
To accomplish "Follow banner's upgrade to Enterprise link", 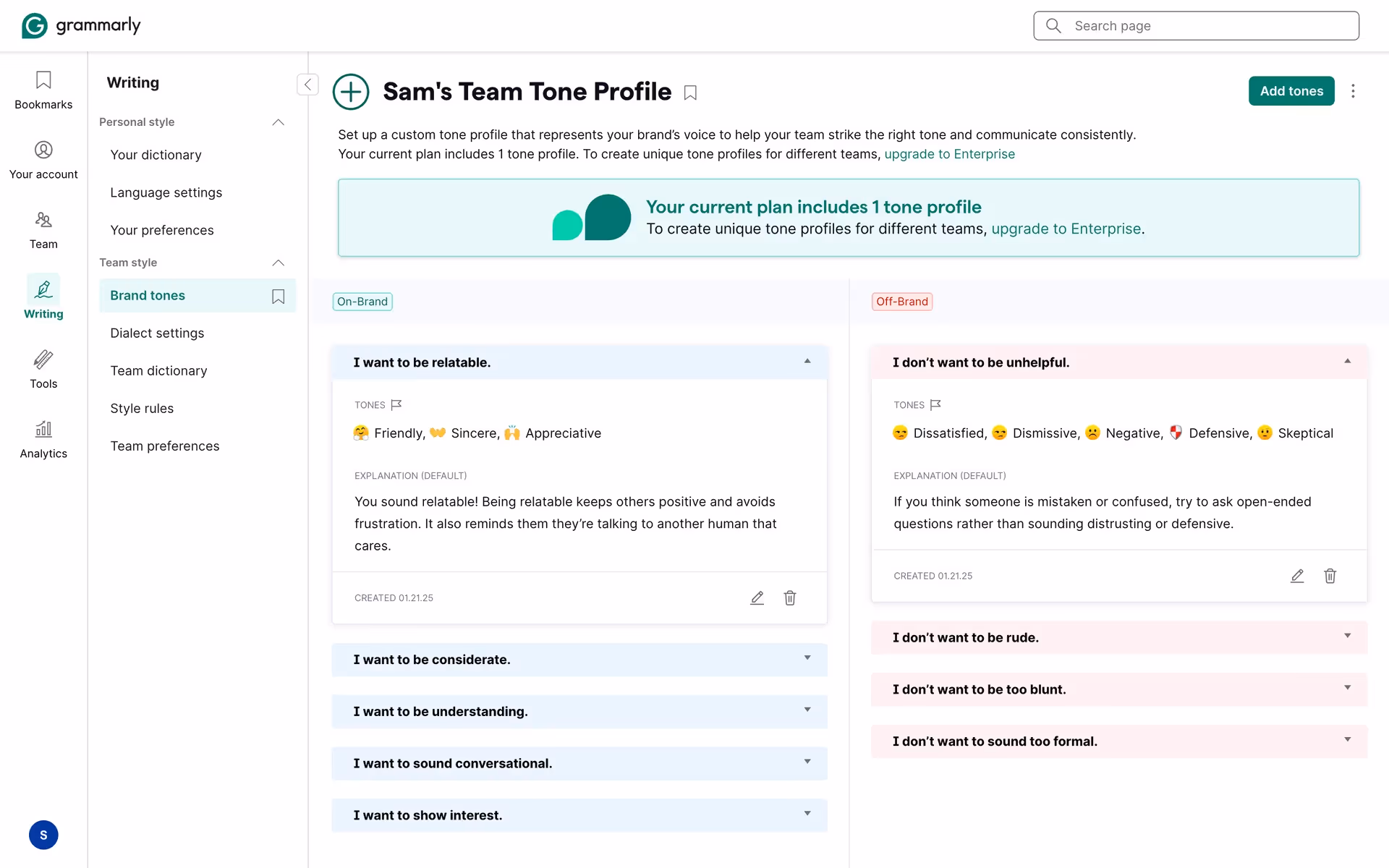I will pyautogui.click(x=1066, y=229).
